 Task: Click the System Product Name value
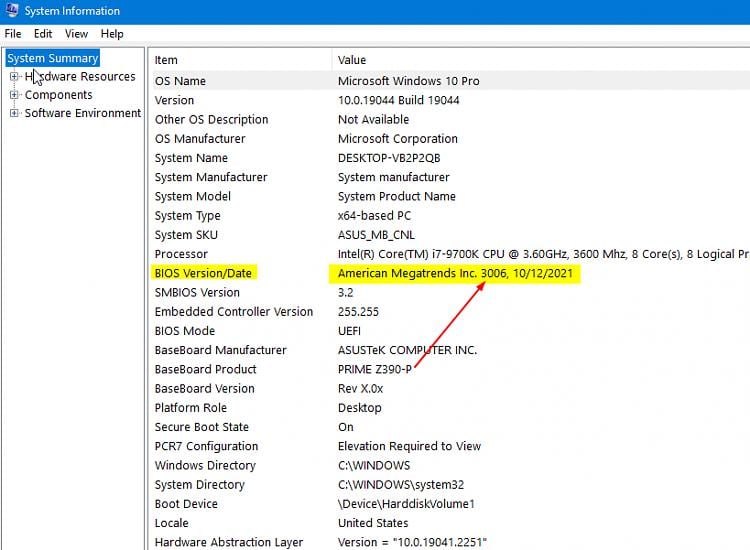click(397, 196)
